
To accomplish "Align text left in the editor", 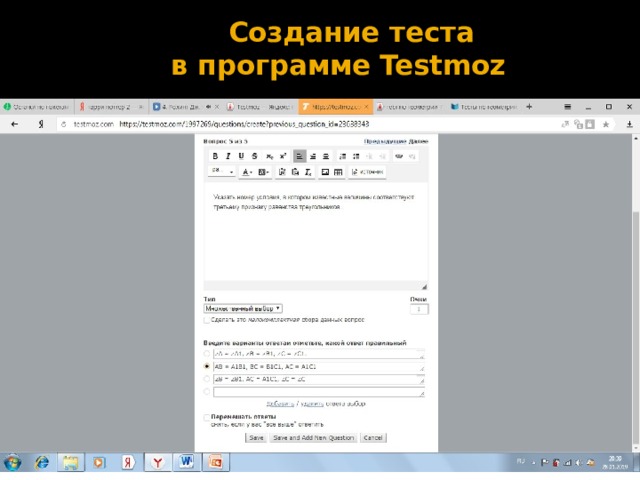I will (x=300, y=156).
